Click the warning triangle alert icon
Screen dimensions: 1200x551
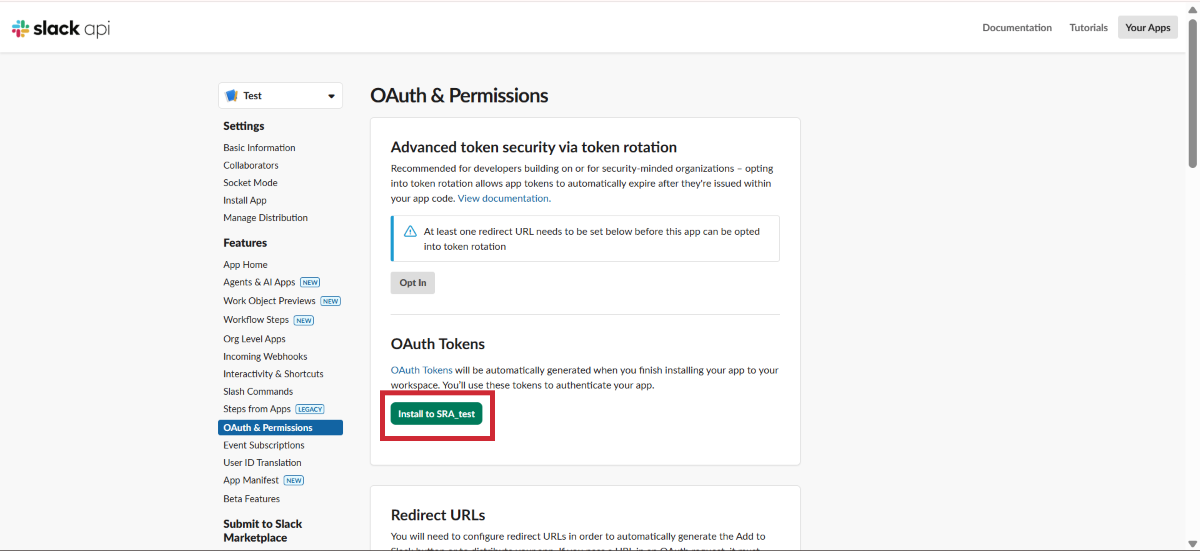tap(410, 232)
